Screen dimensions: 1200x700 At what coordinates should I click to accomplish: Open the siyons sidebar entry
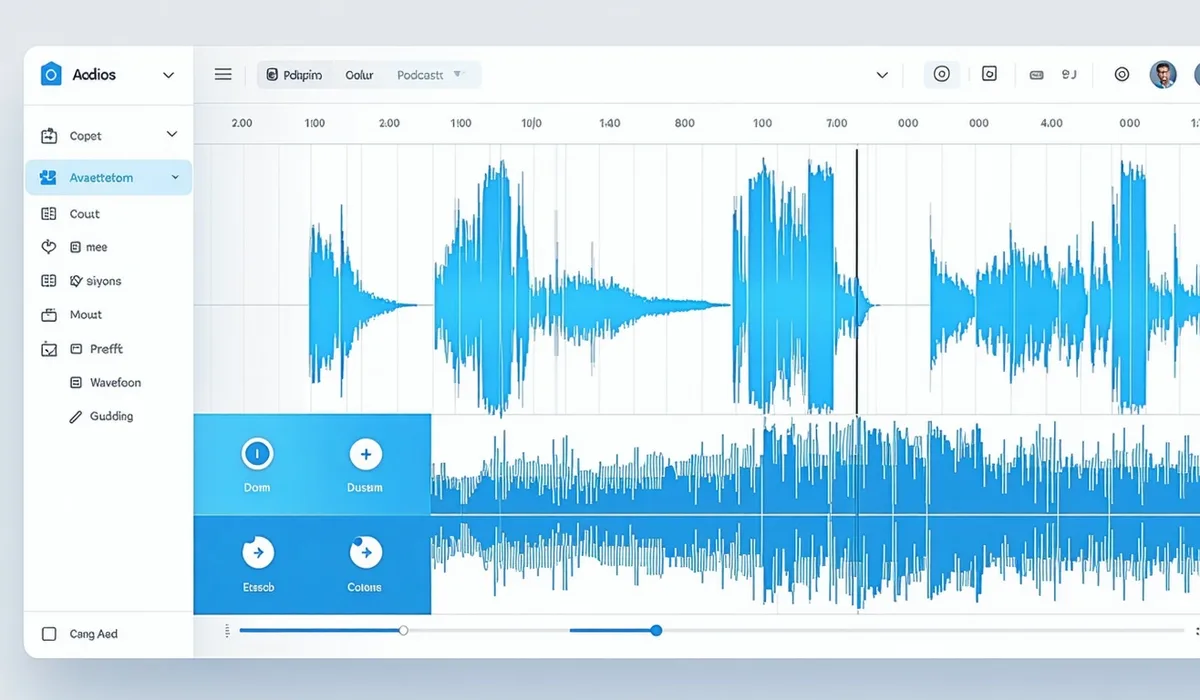tap(104, 281)
